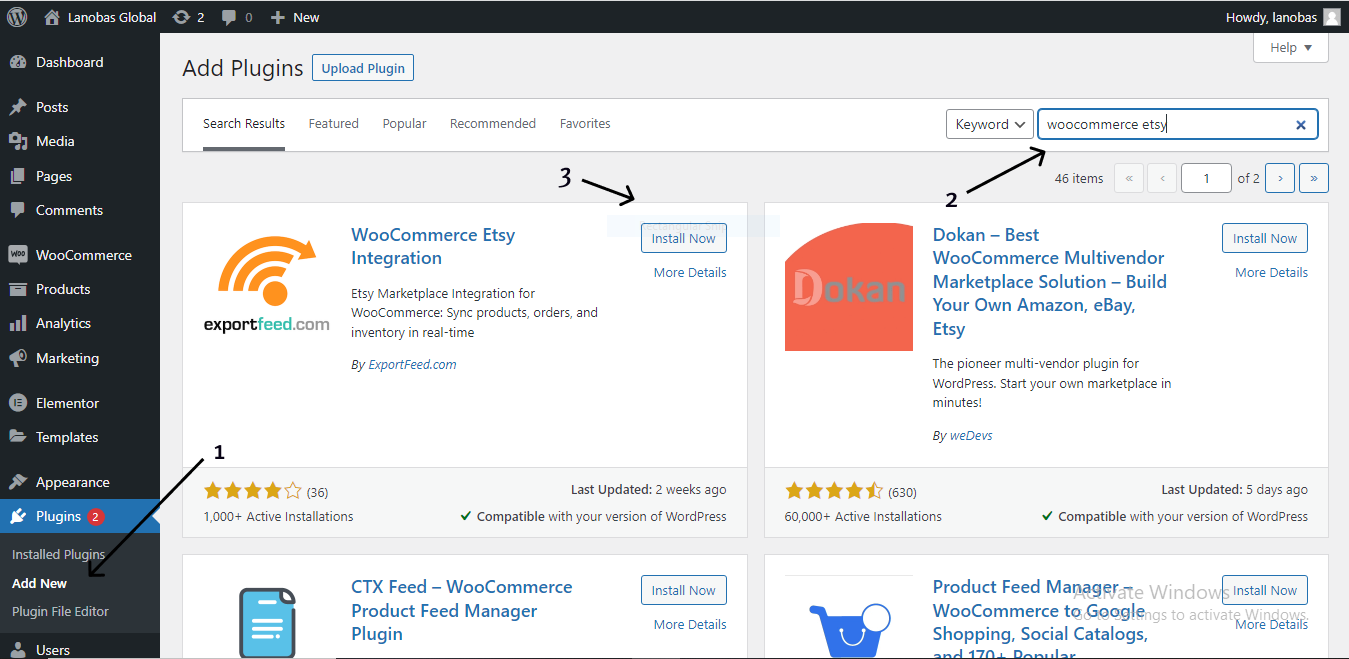Viewport: 1349px width, 659px height.
Task: Switch to the Featured tab
Action: click(x=333, y=124)
